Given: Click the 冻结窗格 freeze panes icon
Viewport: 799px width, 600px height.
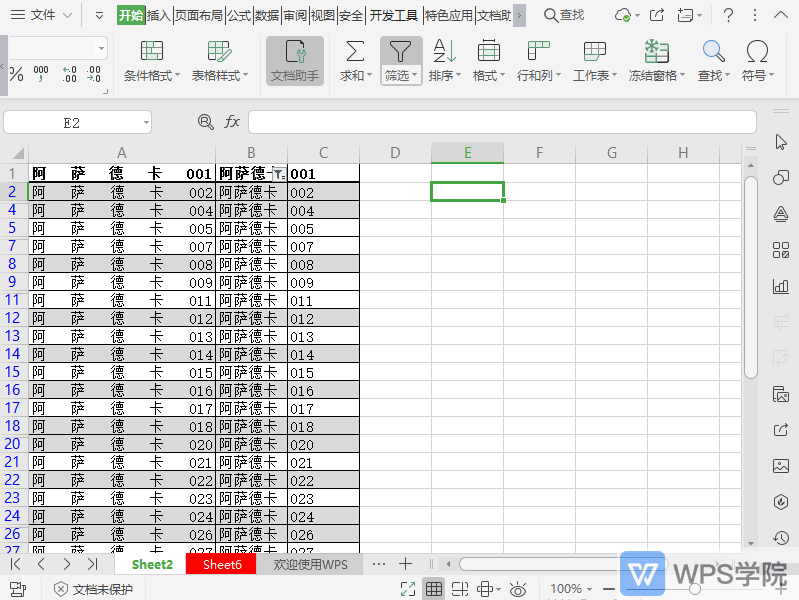Looking at the screenshot, I should pos(656,52).
